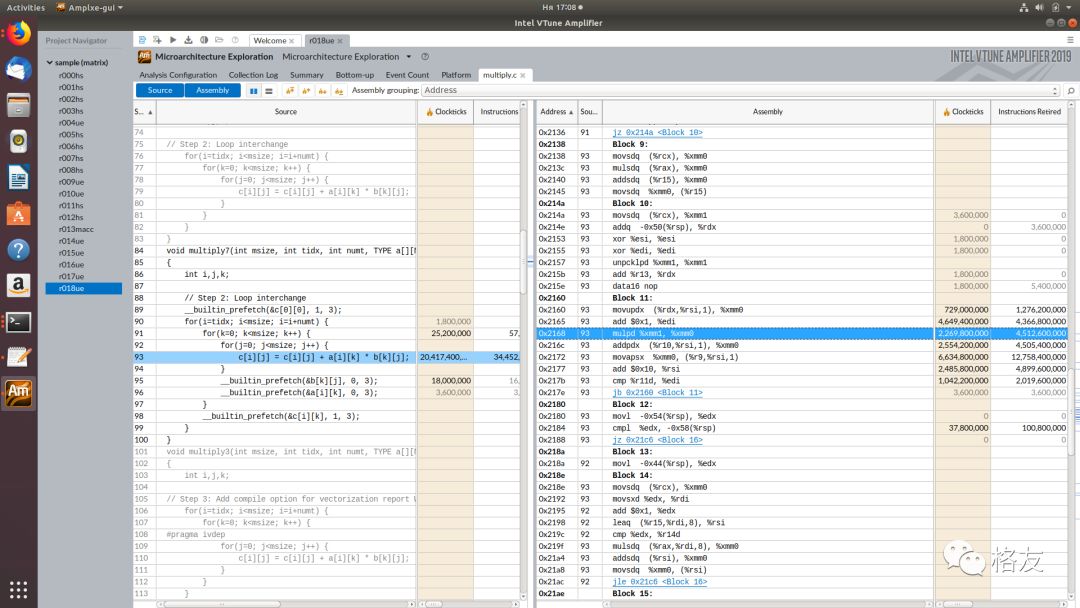
Task: Open the Assembly grouping Address dropdown
Action: 740,90
